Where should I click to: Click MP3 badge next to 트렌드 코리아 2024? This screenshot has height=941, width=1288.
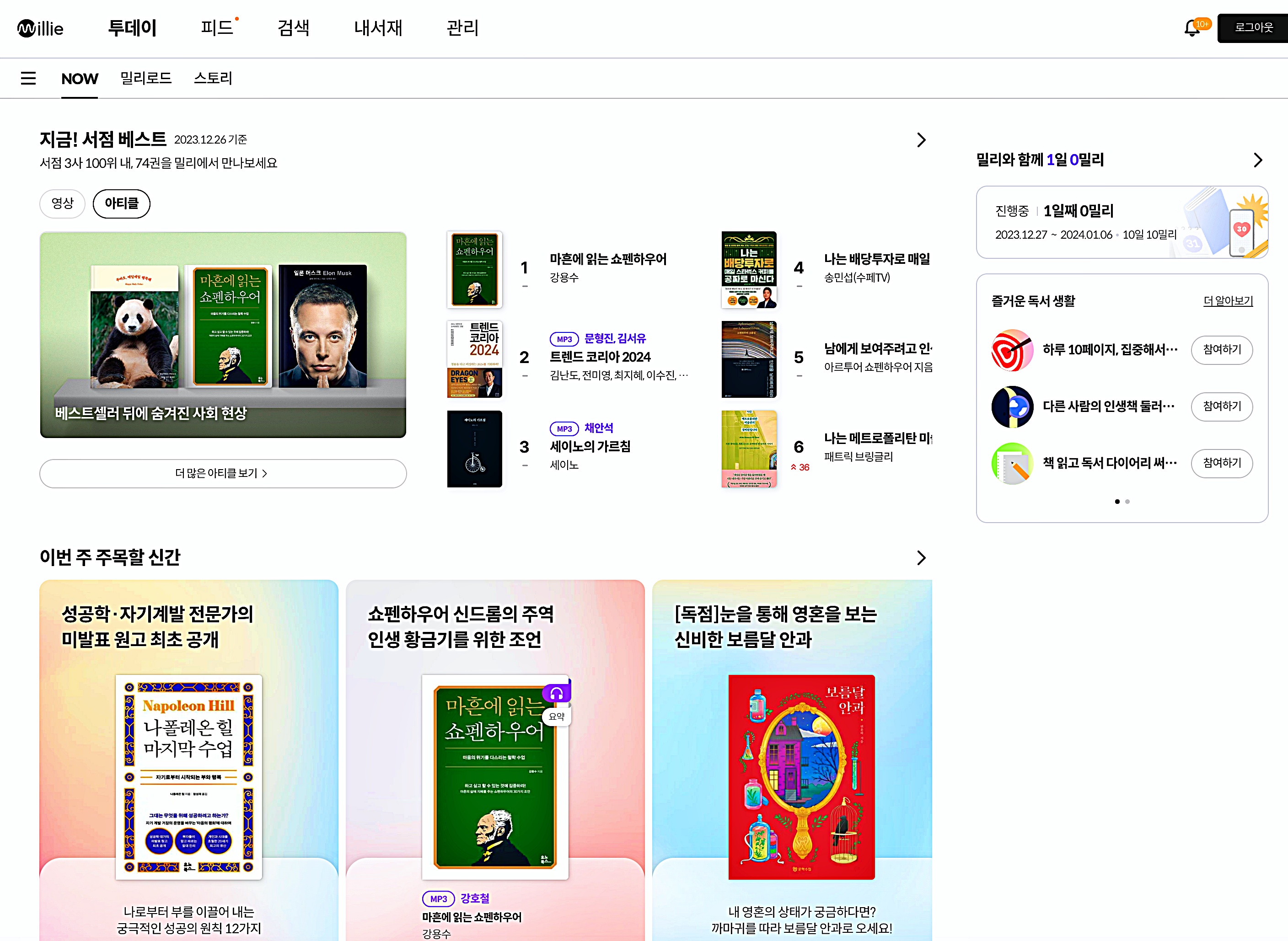point(564,339)
